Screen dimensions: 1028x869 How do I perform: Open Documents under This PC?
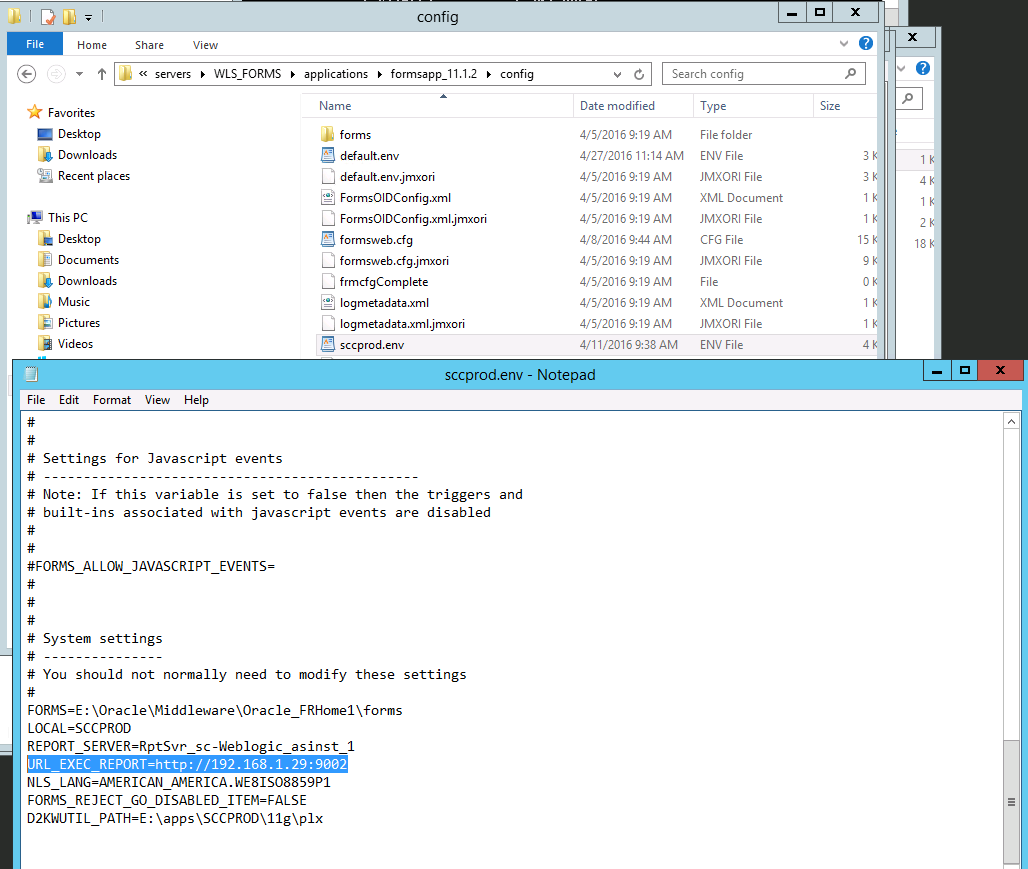[x=89, y=260]
